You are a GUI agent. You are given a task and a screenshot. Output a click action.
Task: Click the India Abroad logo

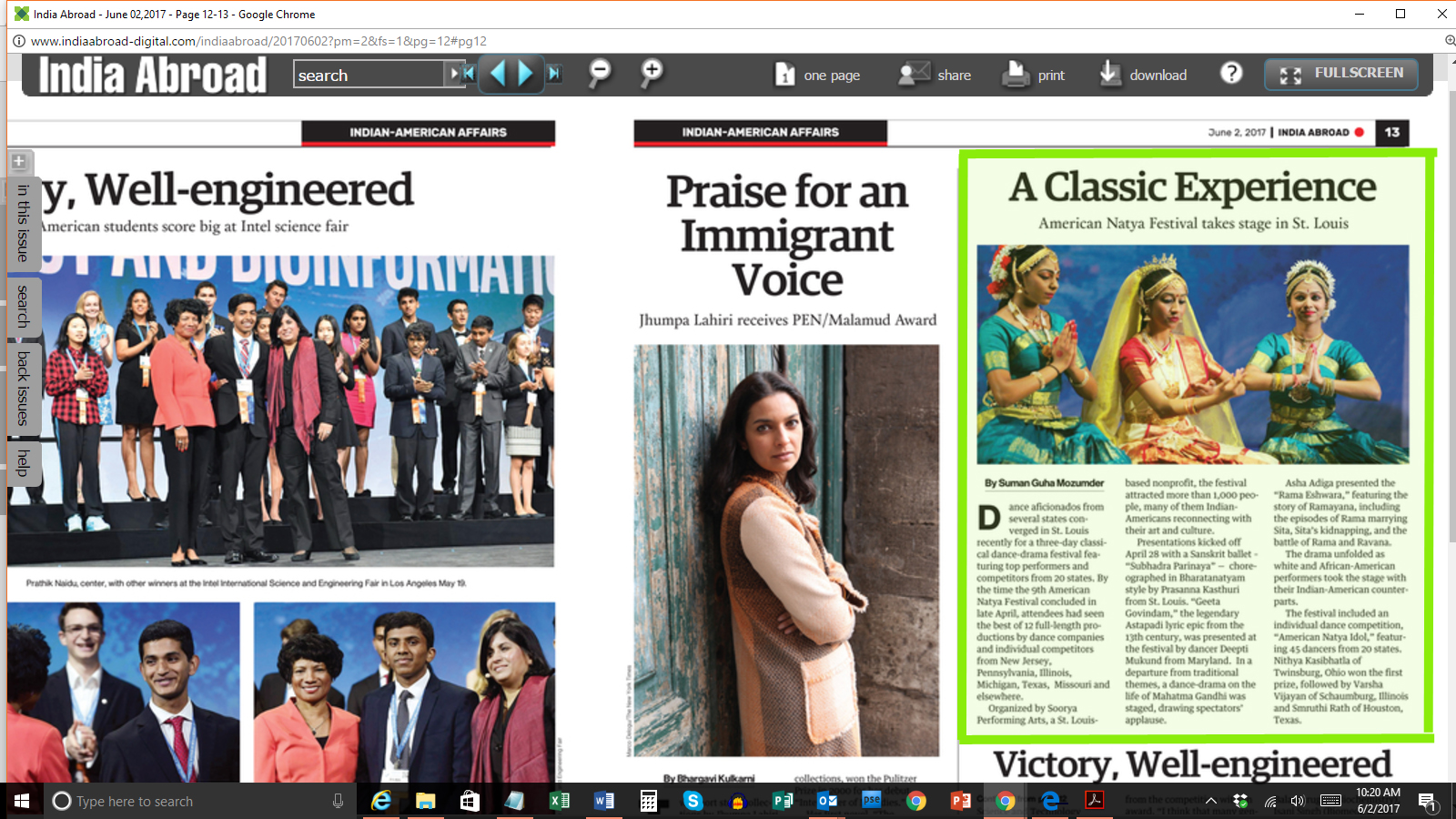pos(153,76)
